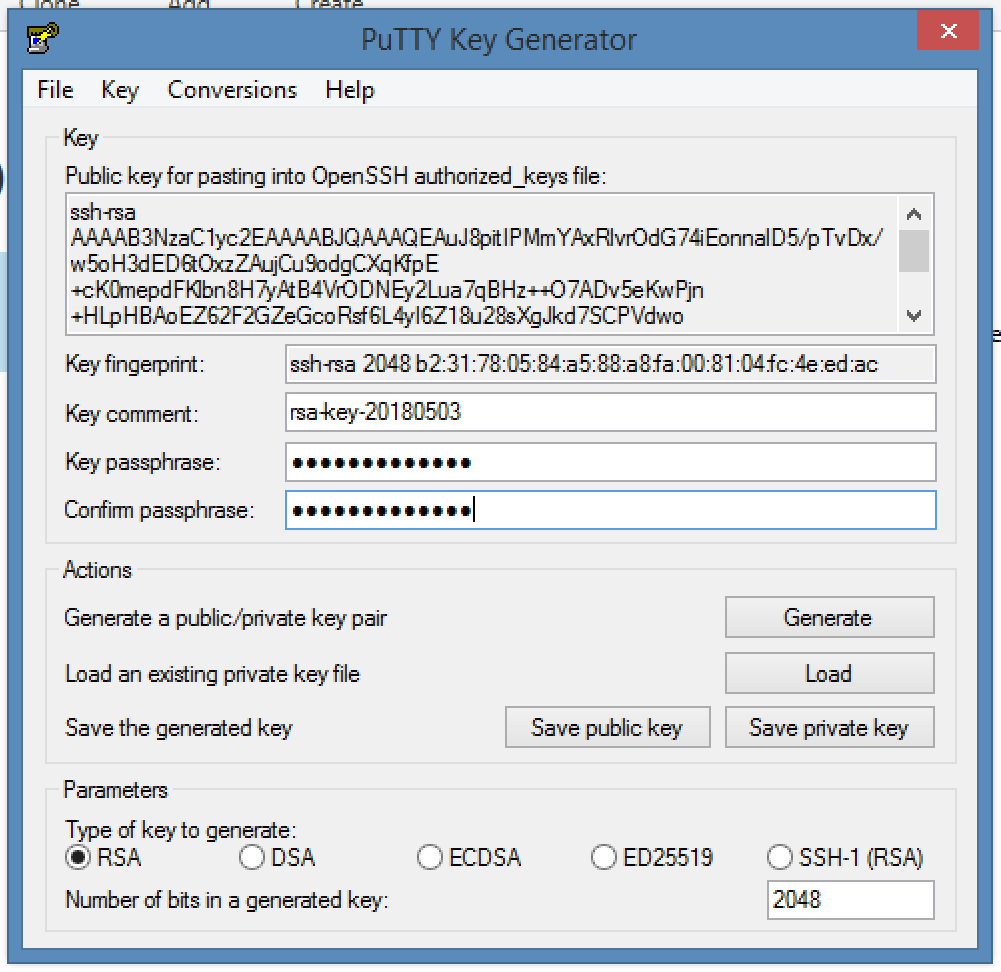Click the Generate button
The width and height of the screenshot is (1001, 972).
[x=829, y=617]
